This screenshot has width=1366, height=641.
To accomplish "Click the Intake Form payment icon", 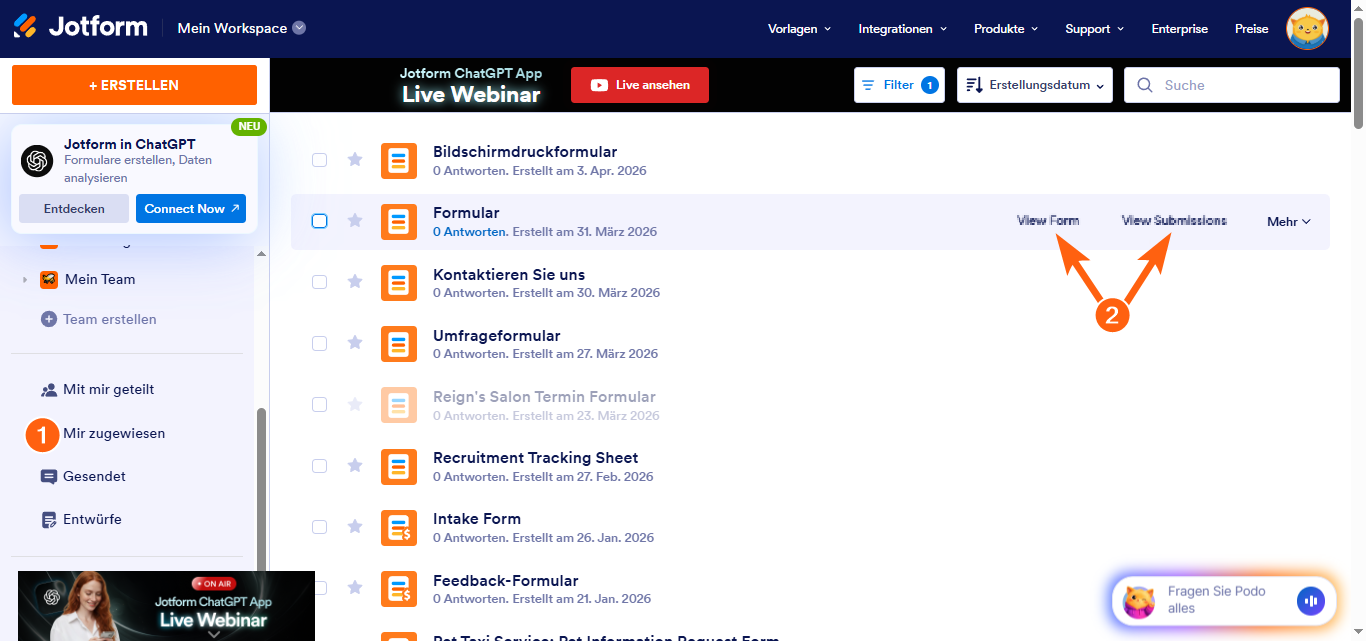I will pos(399,527).
